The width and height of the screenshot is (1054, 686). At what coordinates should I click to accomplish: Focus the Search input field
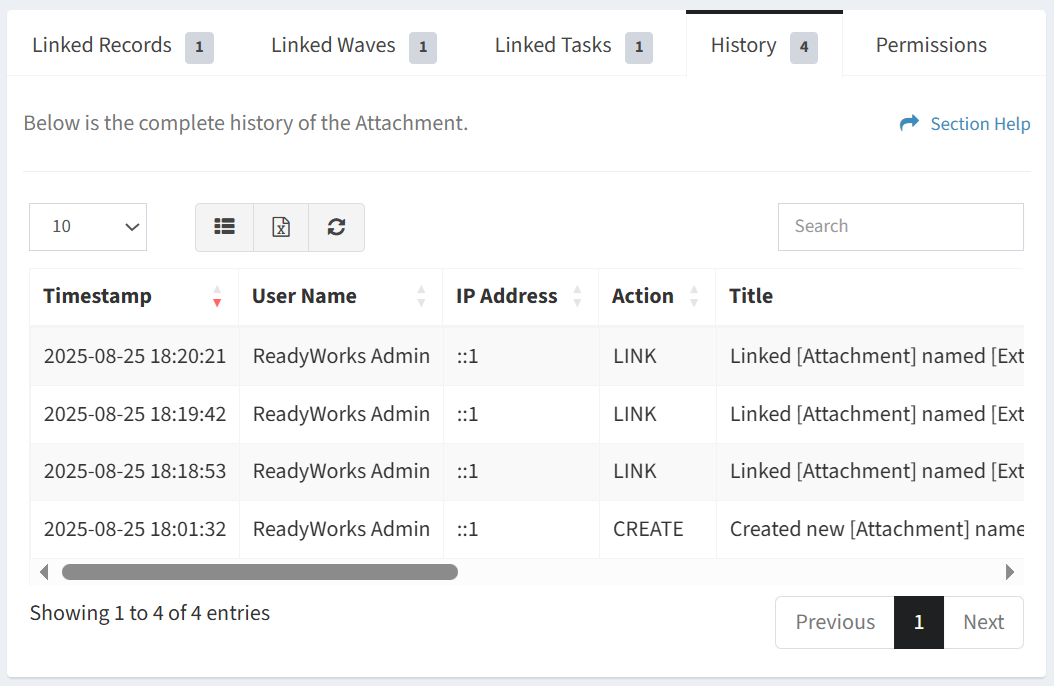(900, 227)
